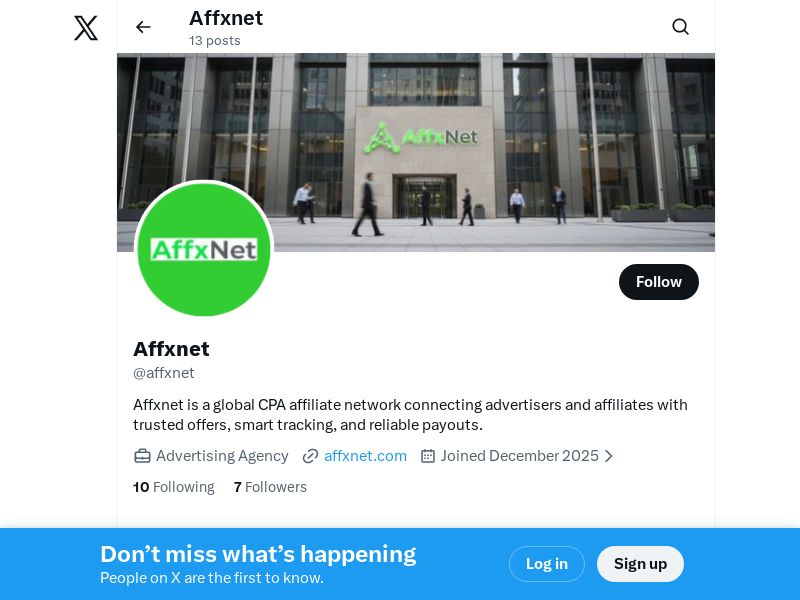View Joined December 2025 details
The width and height of the screenshot is (800, 600).
click(519, 456)
